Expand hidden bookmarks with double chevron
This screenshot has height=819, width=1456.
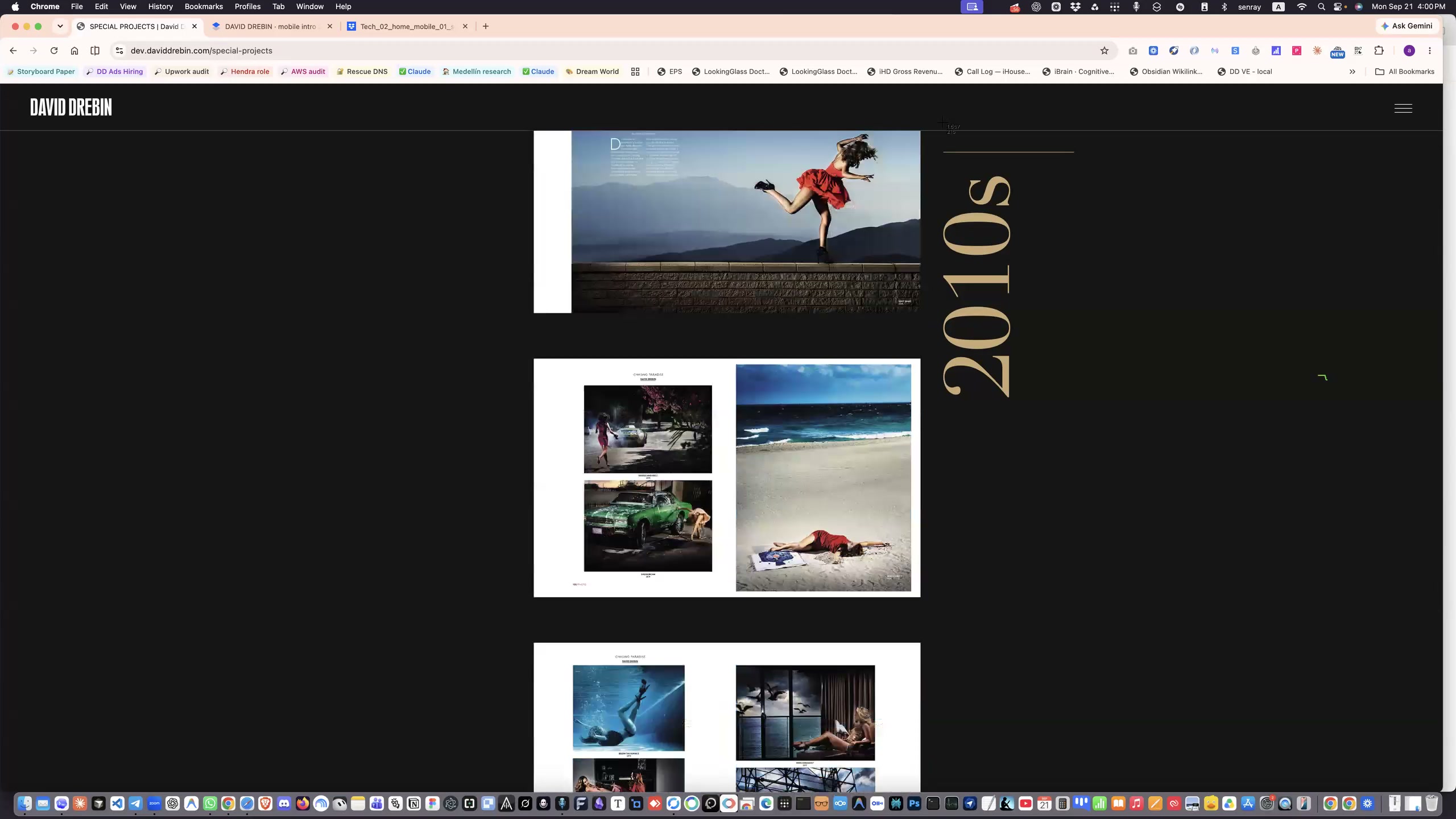coord(1352,72)
